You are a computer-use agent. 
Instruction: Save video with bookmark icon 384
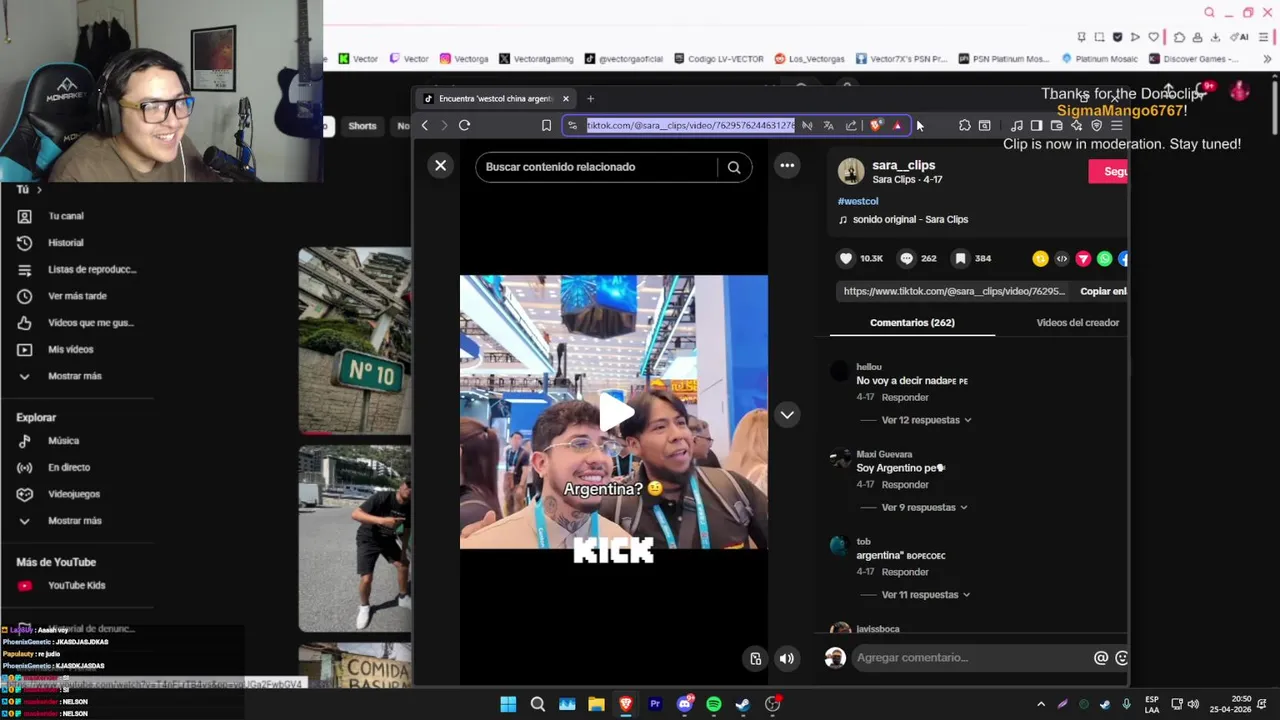[x=960, y=258]
